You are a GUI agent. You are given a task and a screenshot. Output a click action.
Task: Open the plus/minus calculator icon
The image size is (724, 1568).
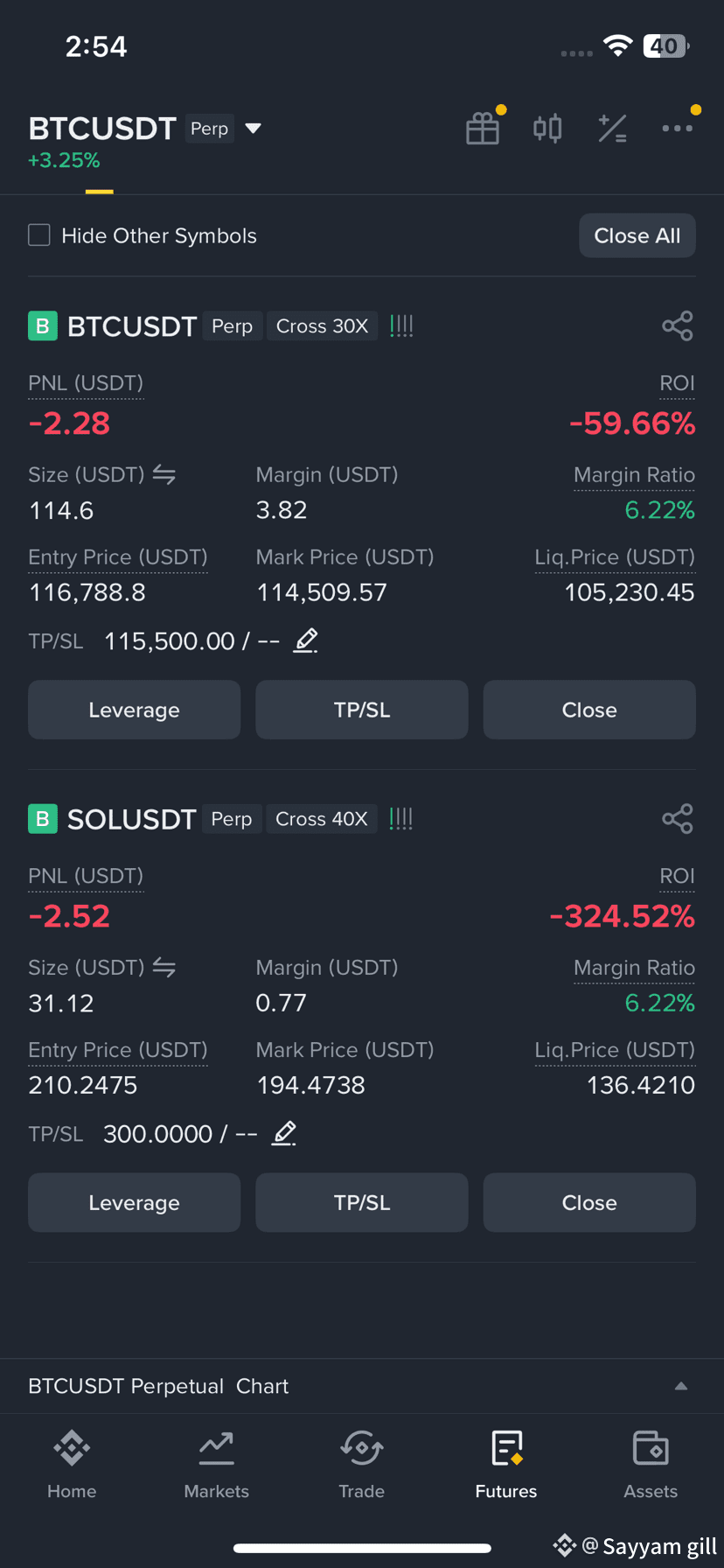pyautogui.click(x=612, y=129)
